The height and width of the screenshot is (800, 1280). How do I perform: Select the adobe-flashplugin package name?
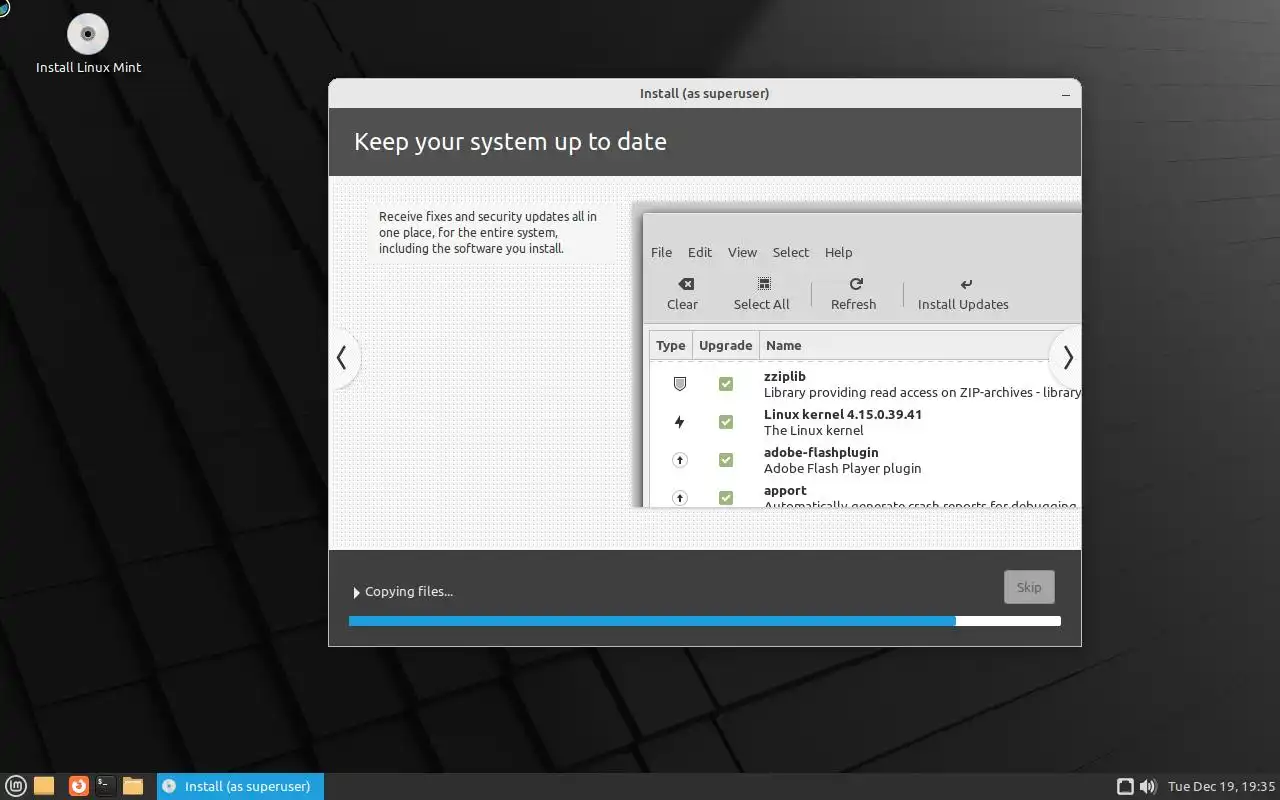tap(820, 452)
